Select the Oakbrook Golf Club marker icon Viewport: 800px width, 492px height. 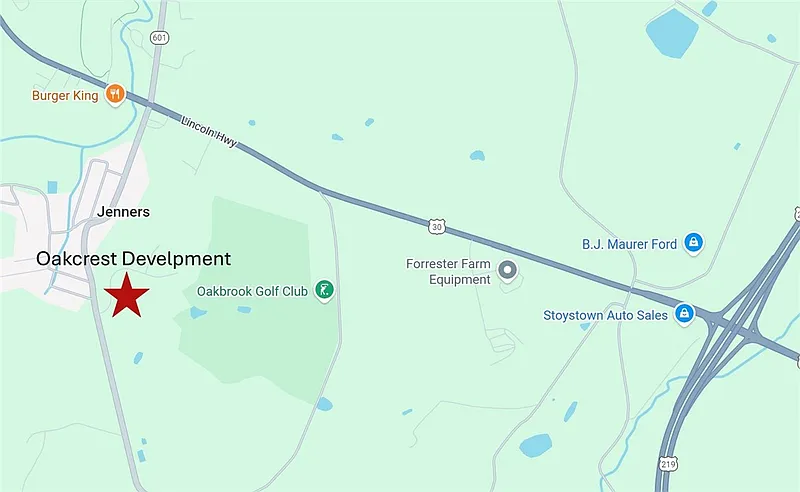click(324, 290)
